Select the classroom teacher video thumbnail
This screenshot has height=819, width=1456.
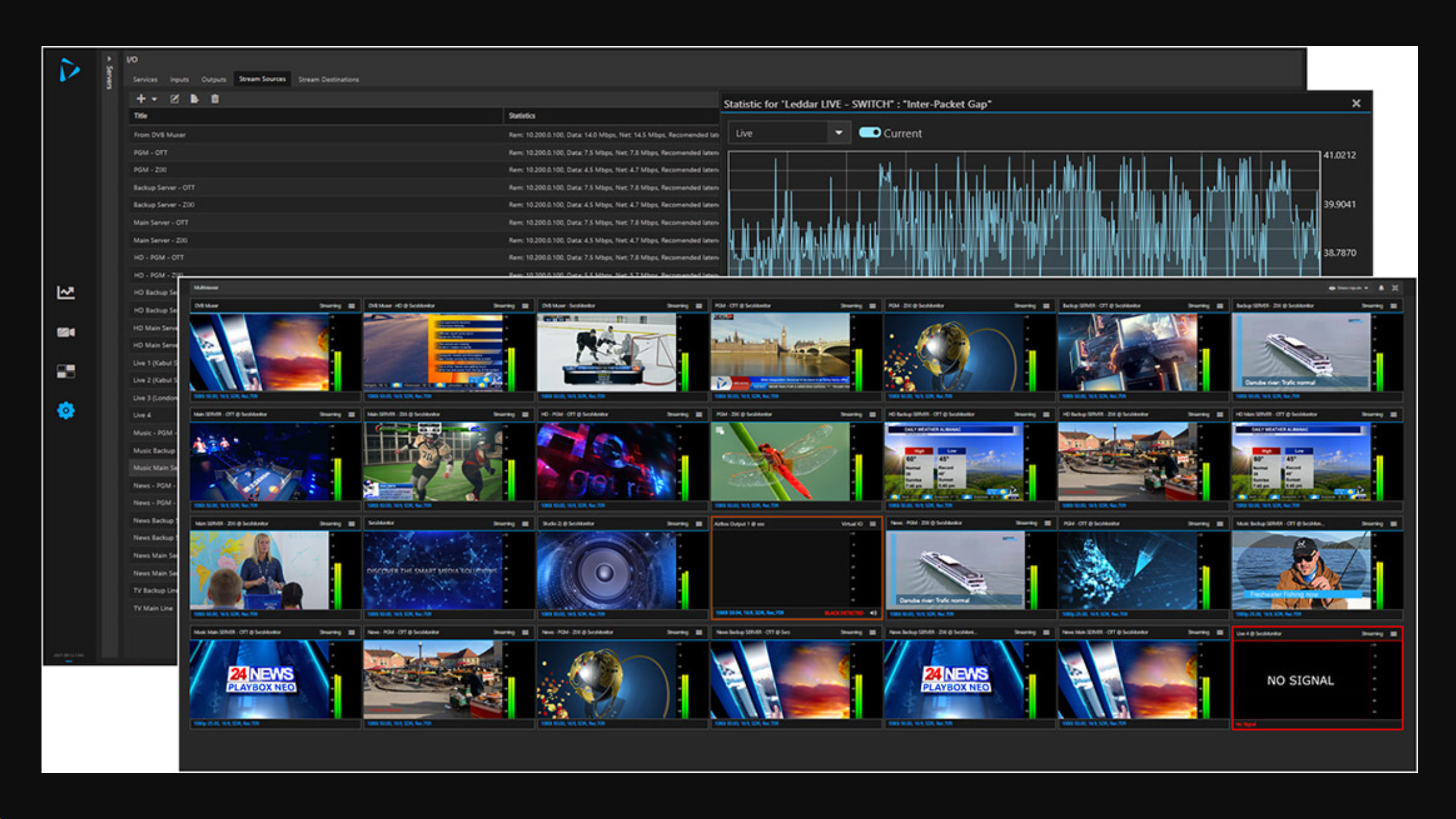259,570
